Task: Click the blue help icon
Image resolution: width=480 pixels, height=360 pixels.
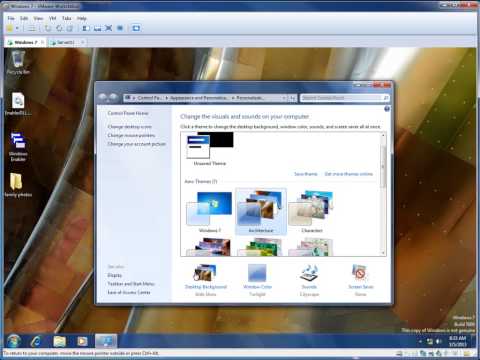Action: tap(387, 109)
